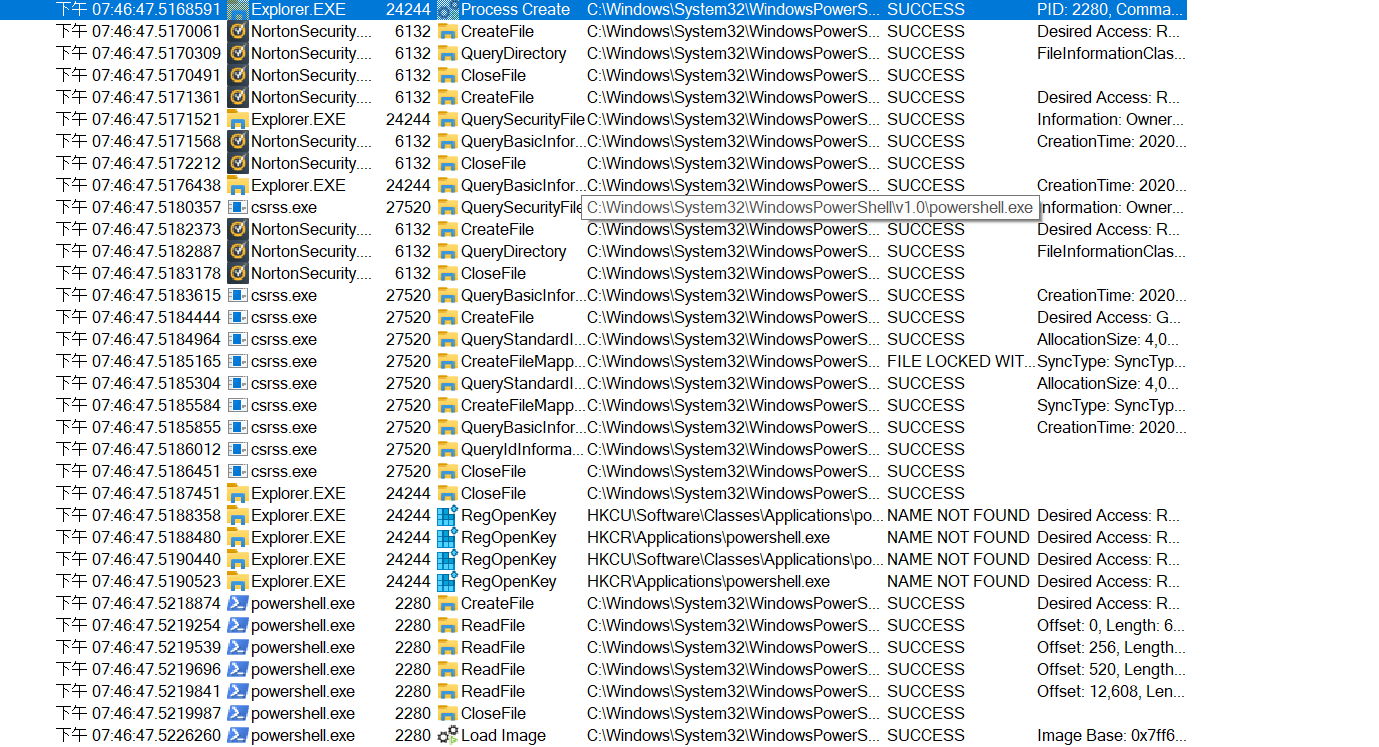The image size is (1379, 747).
Task: Click SUCCESS in the 07:46:47.5219841 row
Action: pyautogui.click(x=926, y=692)
